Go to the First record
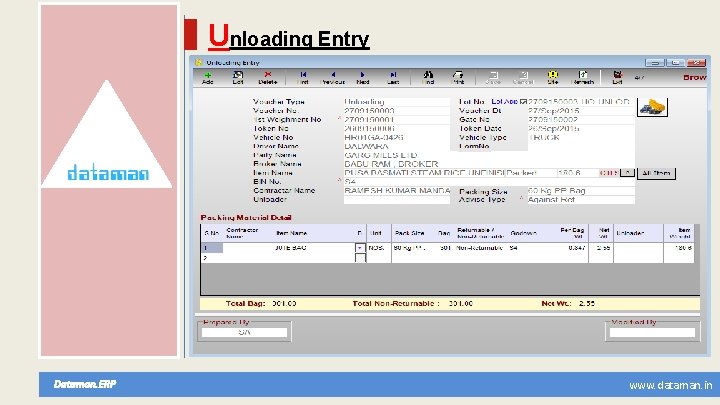 (303, 78)
